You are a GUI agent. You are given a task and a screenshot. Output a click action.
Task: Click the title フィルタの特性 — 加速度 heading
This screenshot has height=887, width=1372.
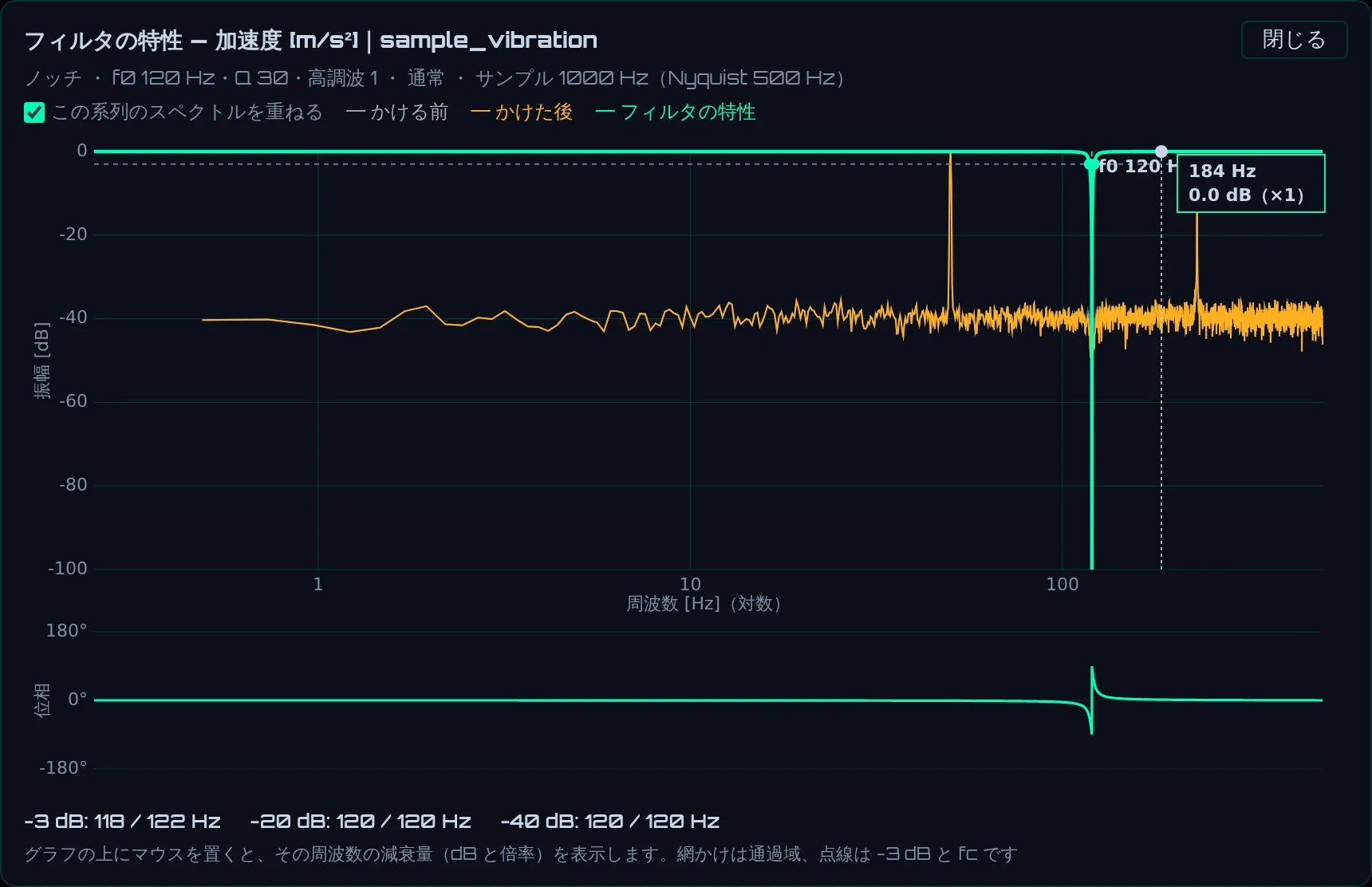(311, 41)
